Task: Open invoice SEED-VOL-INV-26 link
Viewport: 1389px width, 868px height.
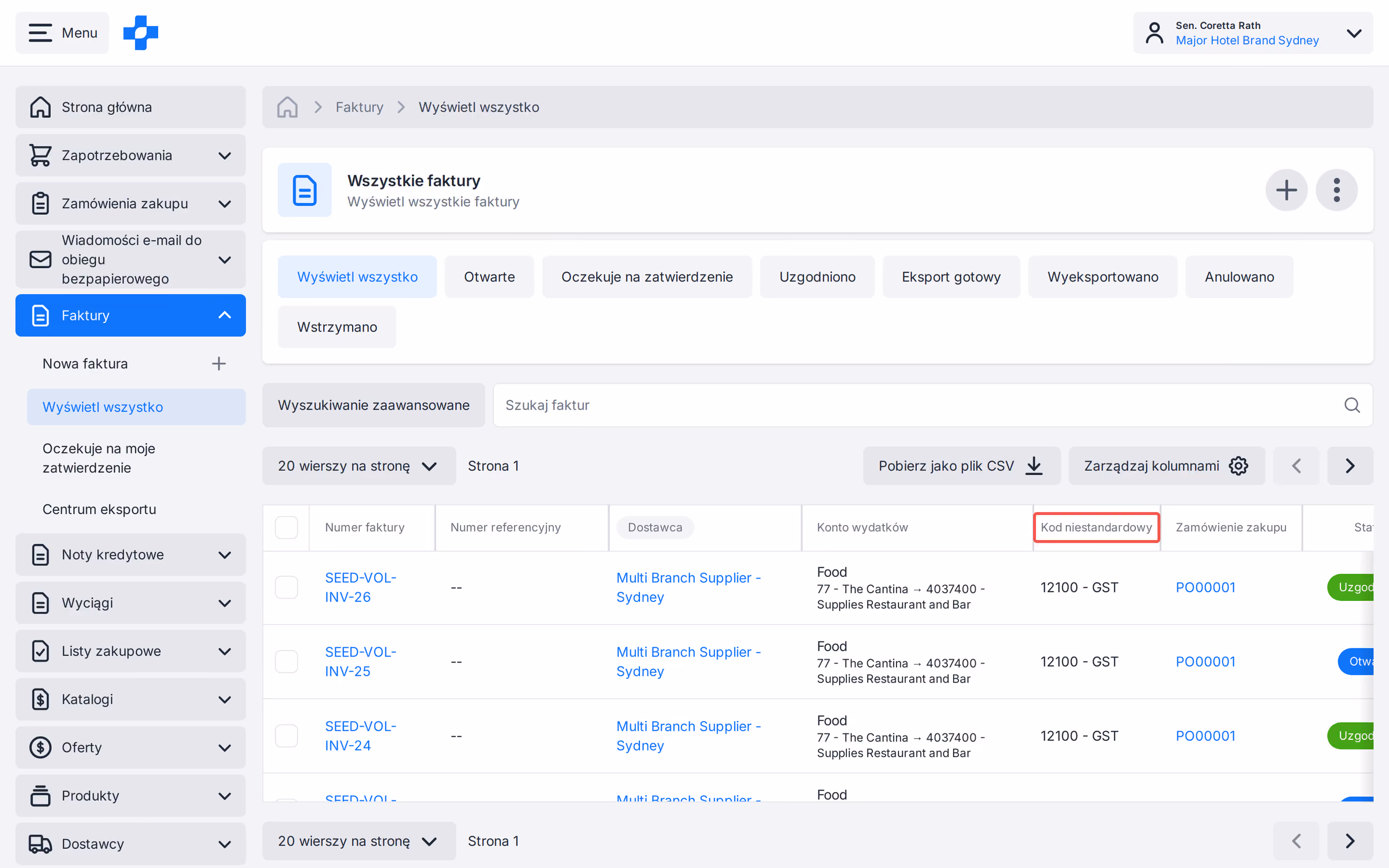Action: point(361,587)
